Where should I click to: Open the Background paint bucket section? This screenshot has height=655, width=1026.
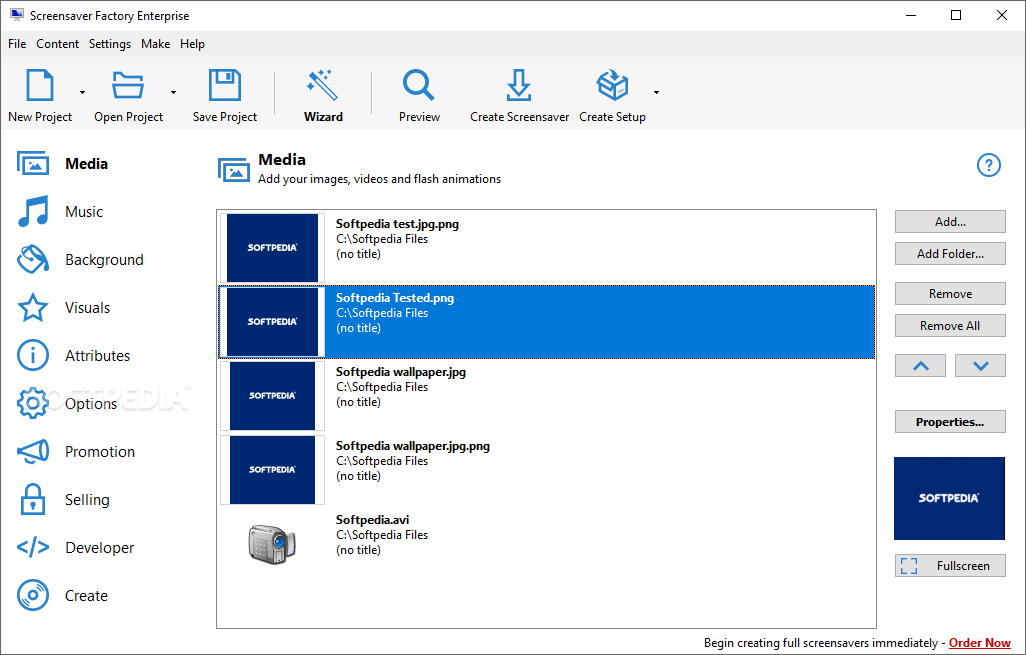click(x=33, y=259)
